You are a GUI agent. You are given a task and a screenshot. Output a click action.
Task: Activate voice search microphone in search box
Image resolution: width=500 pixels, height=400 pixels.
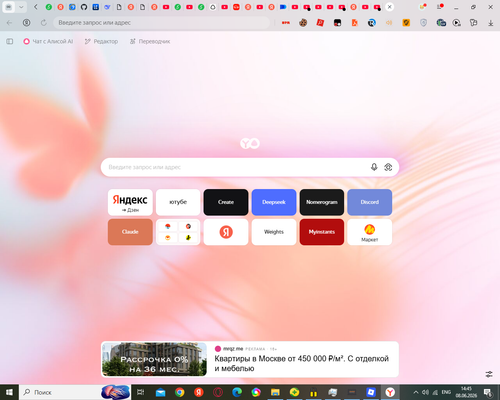[374, 167]
